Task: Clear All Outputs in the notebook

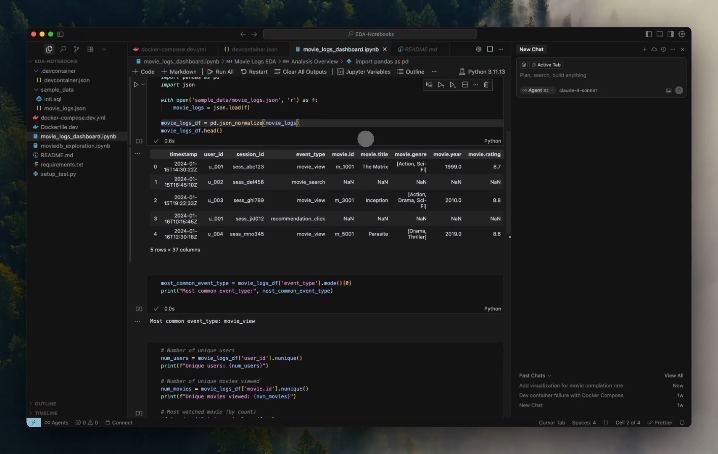Action: [300, 71]
